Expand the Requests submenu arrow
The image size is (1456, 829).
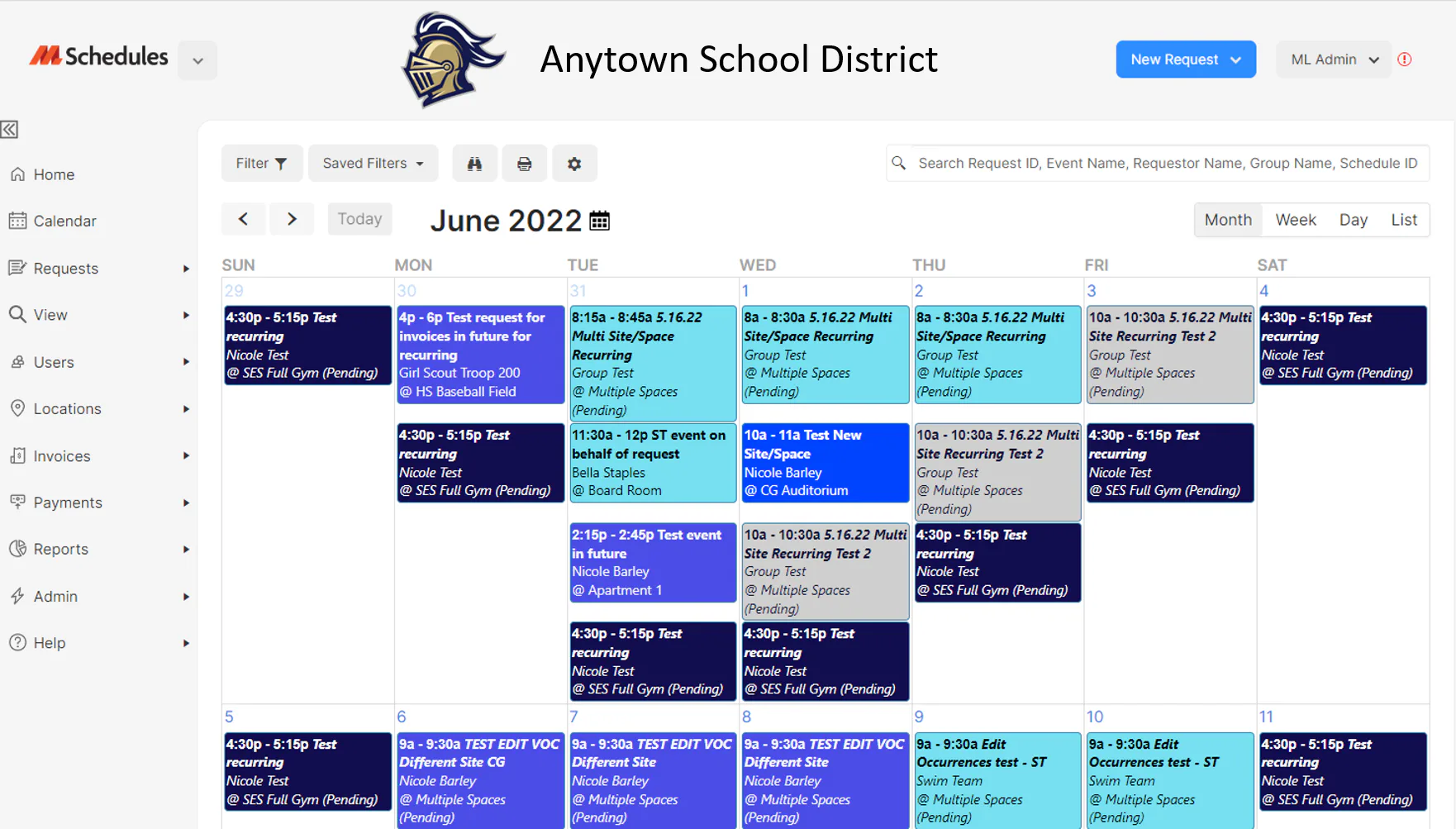pos(186,269)
